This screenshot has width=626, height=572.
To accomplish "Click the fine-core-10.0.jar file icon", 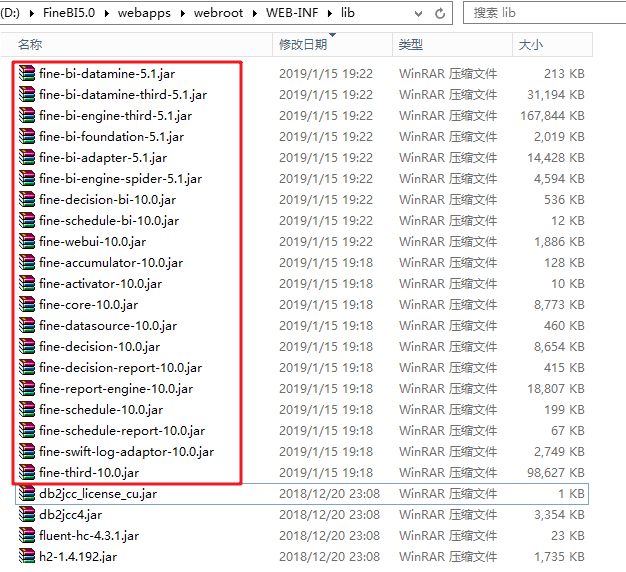I will [27, 305].
